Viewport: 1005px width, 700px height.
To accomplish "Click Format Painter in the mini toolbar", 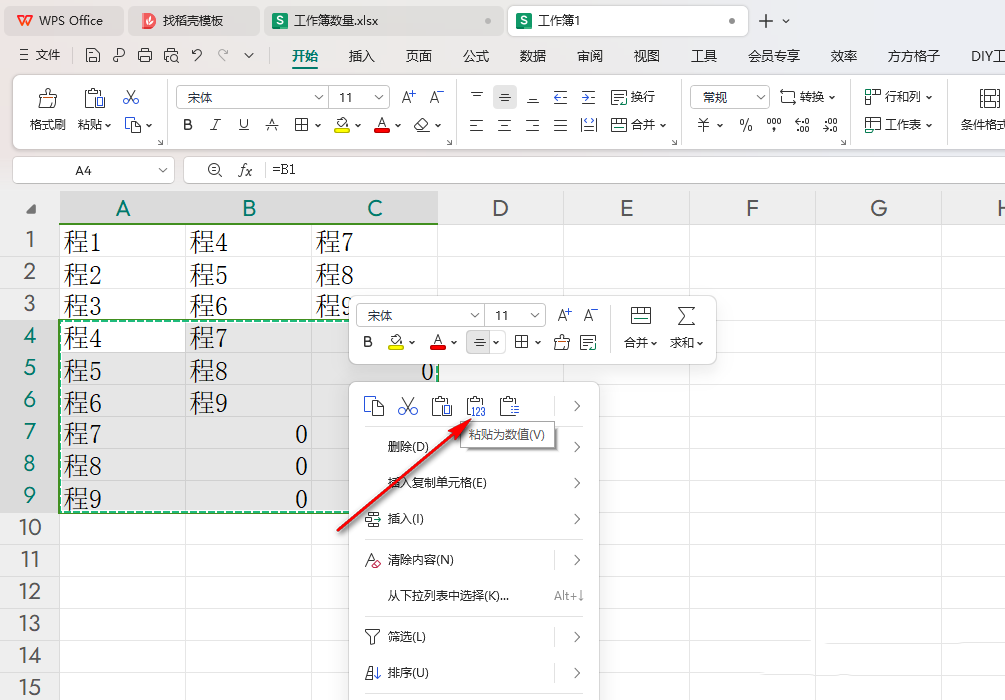I will tap(561, 342).
